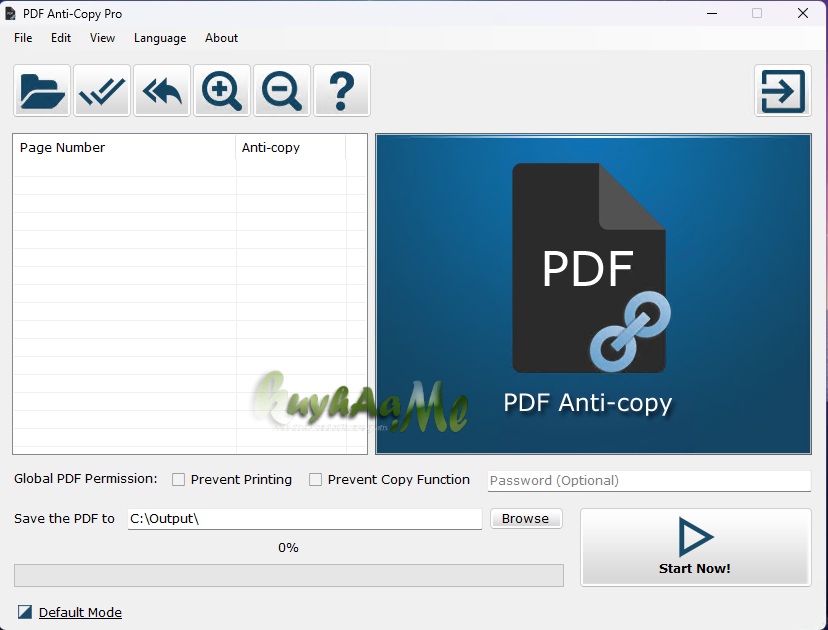The width and height of the screenshot is (828, 630).
Task: Click the reply-all undo arrow icon
Action: point(162,91)
